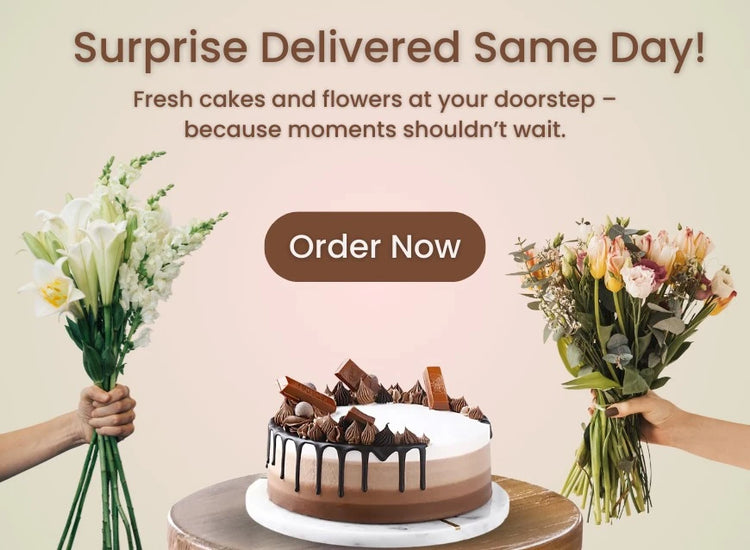Click the round chocolate ball on cake
The image size is (750, 550).
pyautogui.click(x=303, y=409)
